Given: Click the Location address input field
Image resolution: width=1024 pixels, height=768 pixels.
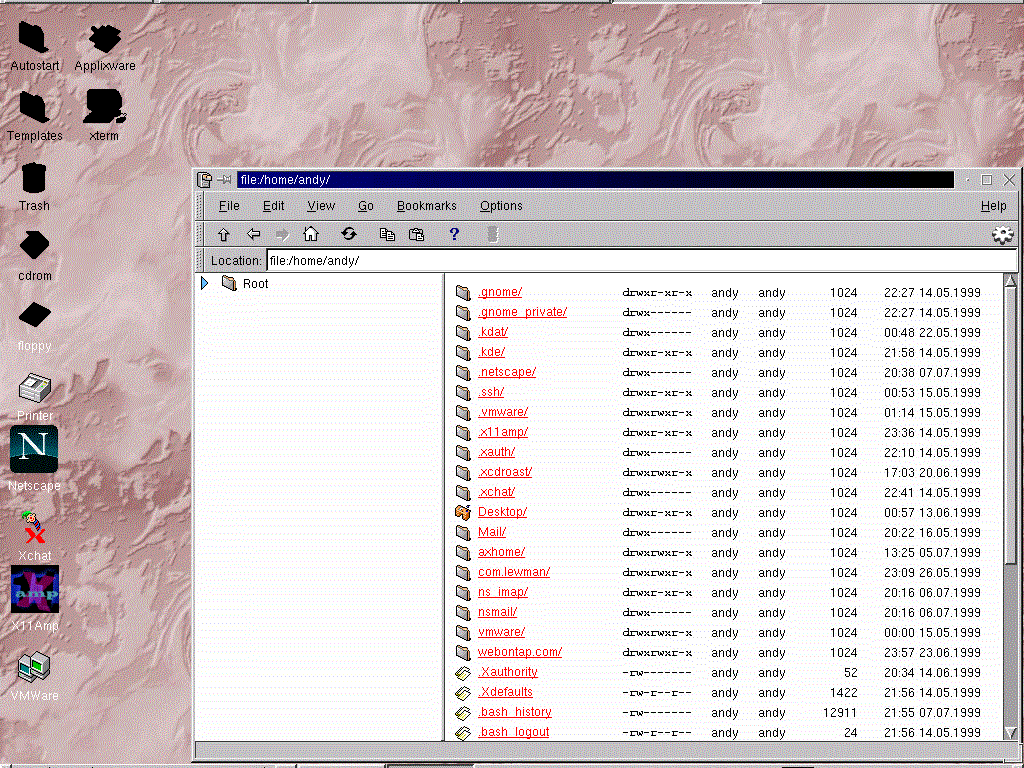Looking at the screenshot, I should coord(640,261).
